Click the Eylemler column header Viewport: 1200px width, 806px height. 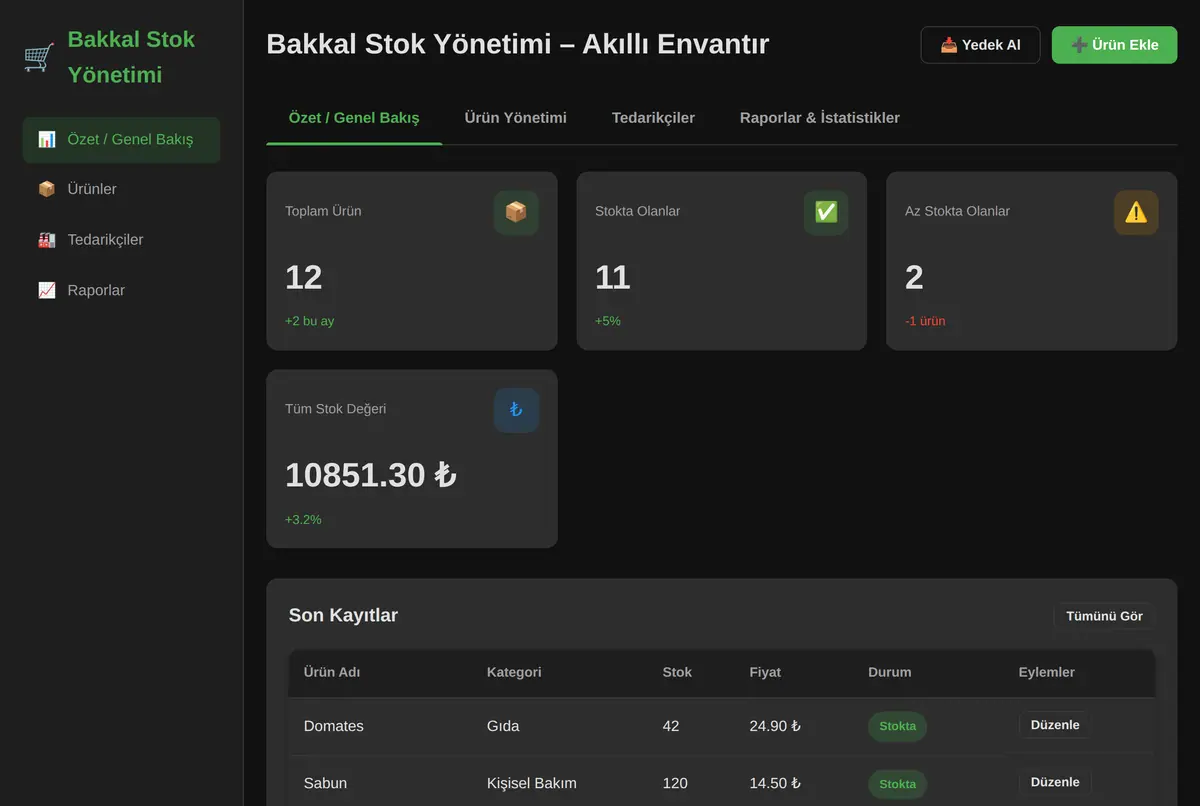click(x=1047, y=672)
